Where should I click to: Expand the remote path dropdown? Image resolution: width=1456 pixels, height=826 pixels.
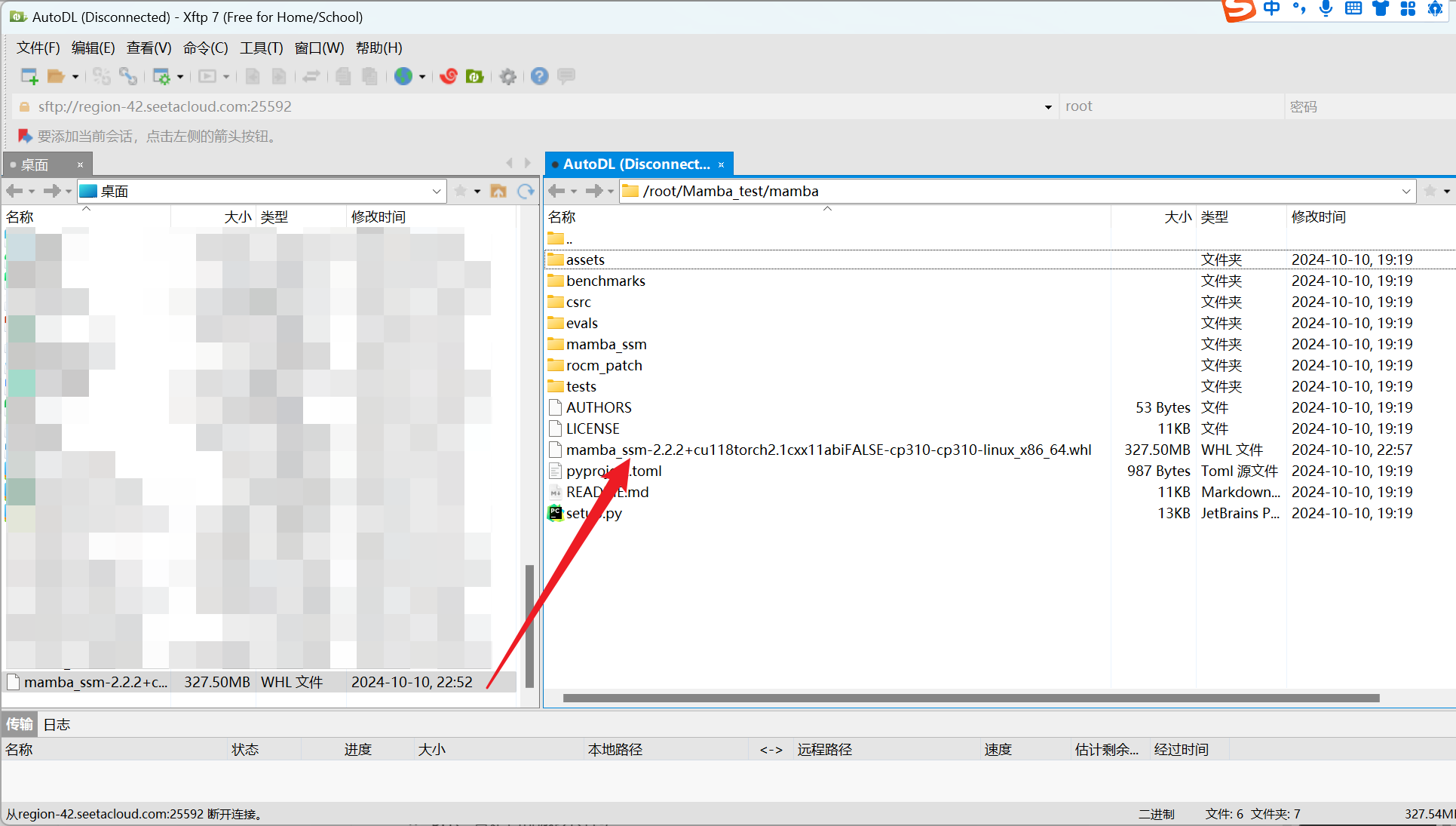coord(1405,191)
